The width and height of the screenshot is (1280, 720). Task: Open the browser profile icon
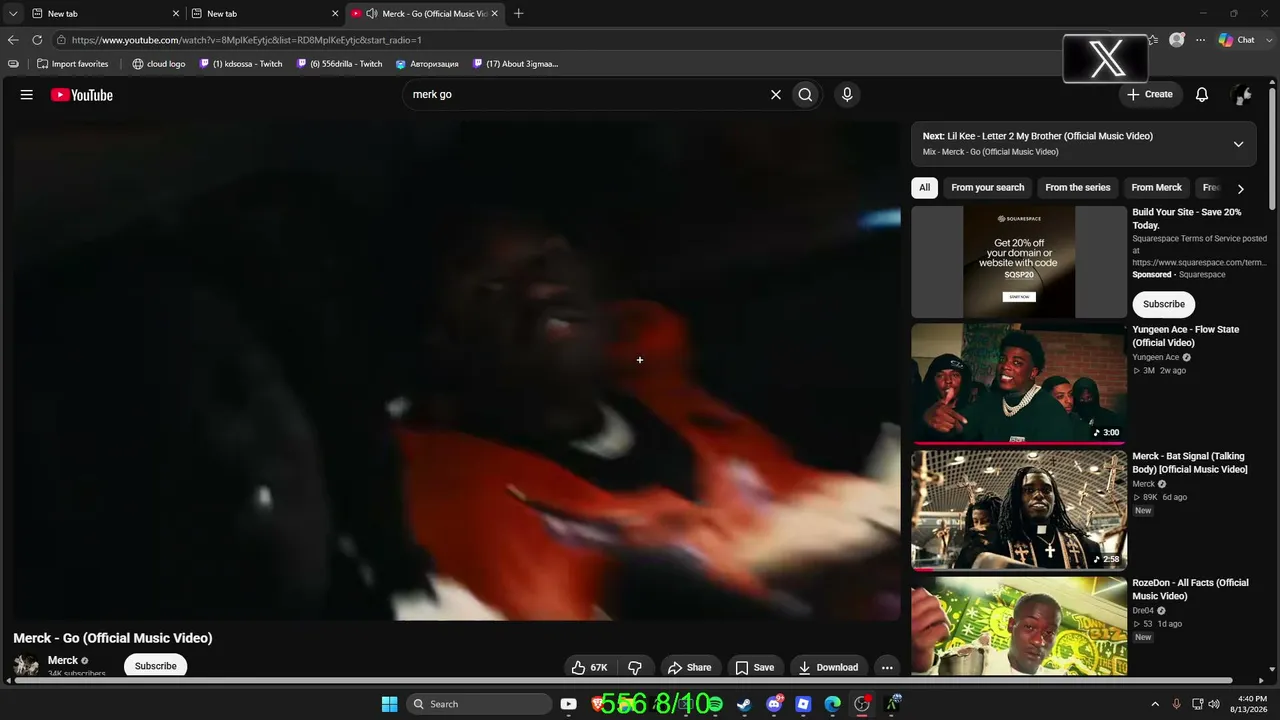[x=1177, y=40]
